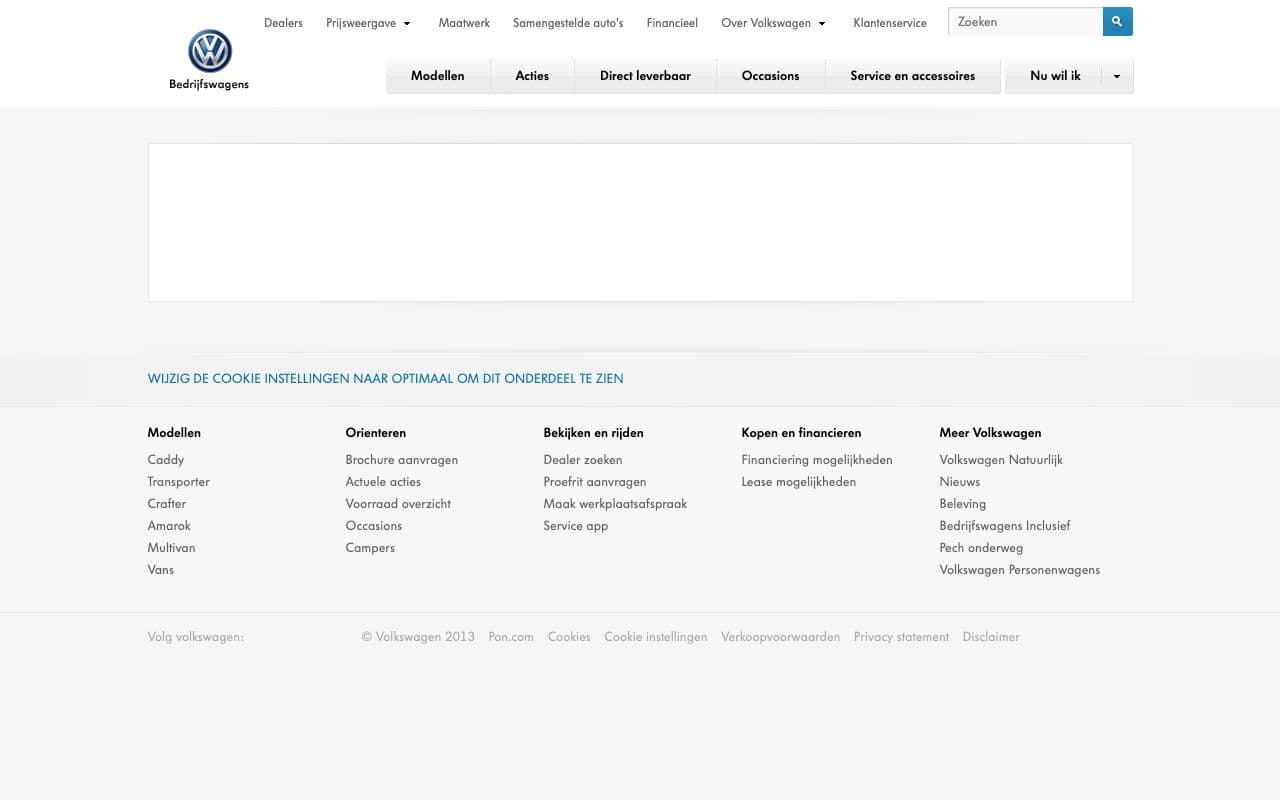Expand the Over Volkswagen menu
The height and width of the screenshot is (800, 1280).
point(773,23)
